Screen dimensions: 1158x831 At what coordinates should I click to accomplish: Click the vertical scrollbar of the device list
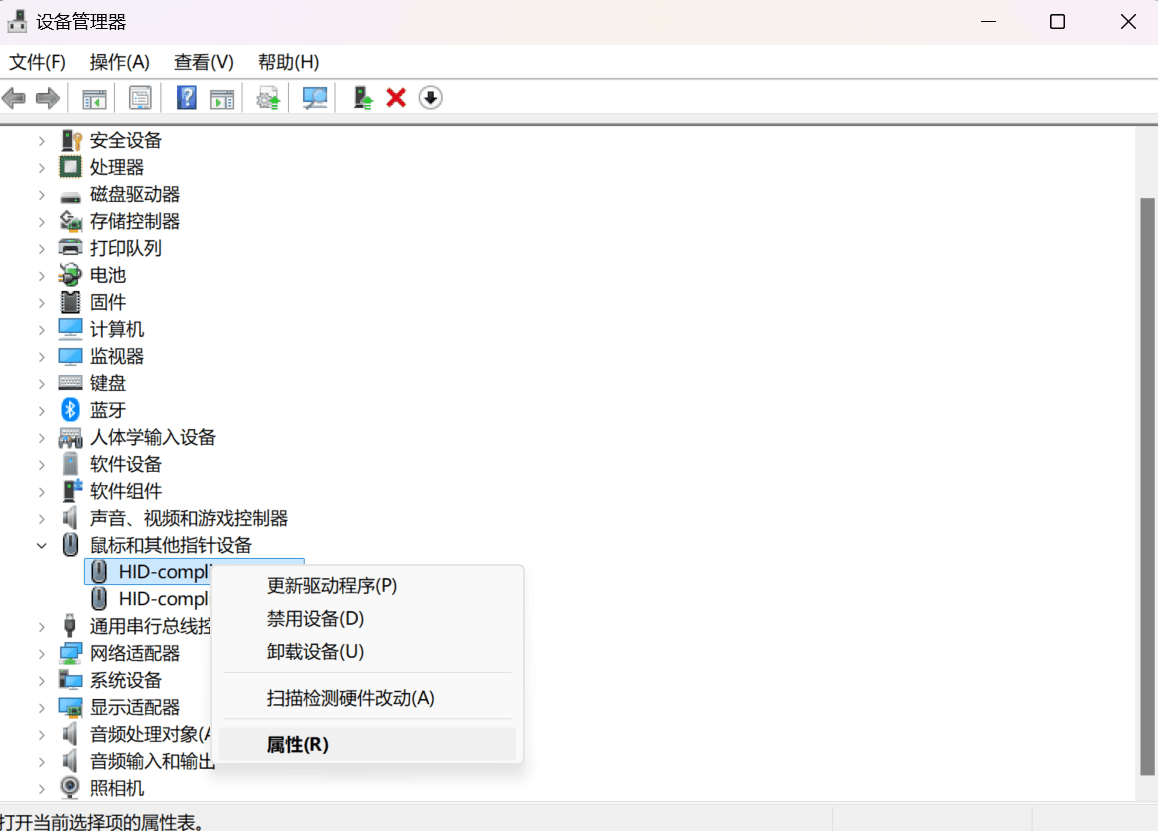pyautogui.click(x=1147, y=480)
